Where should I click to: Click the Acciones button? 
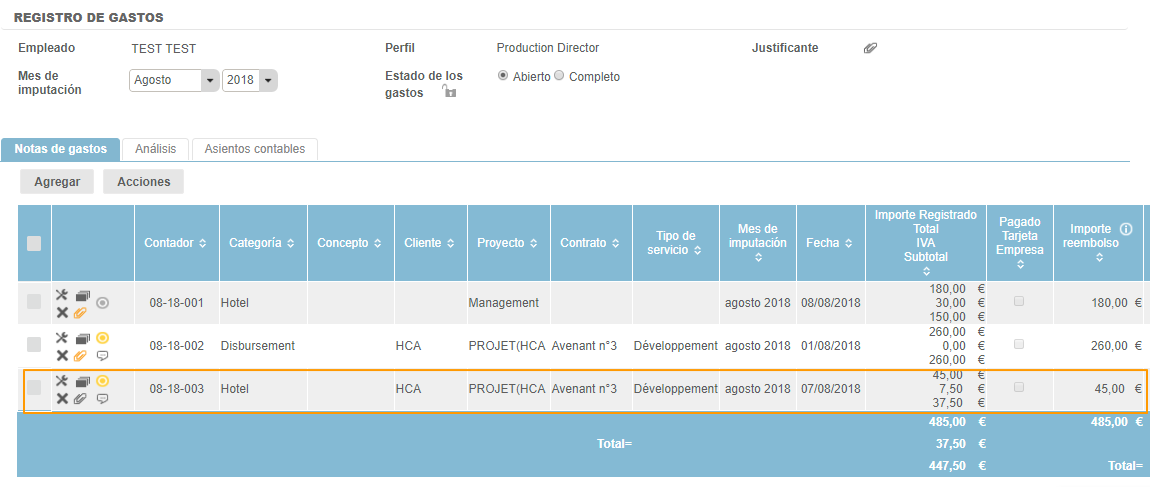(143, 182)
